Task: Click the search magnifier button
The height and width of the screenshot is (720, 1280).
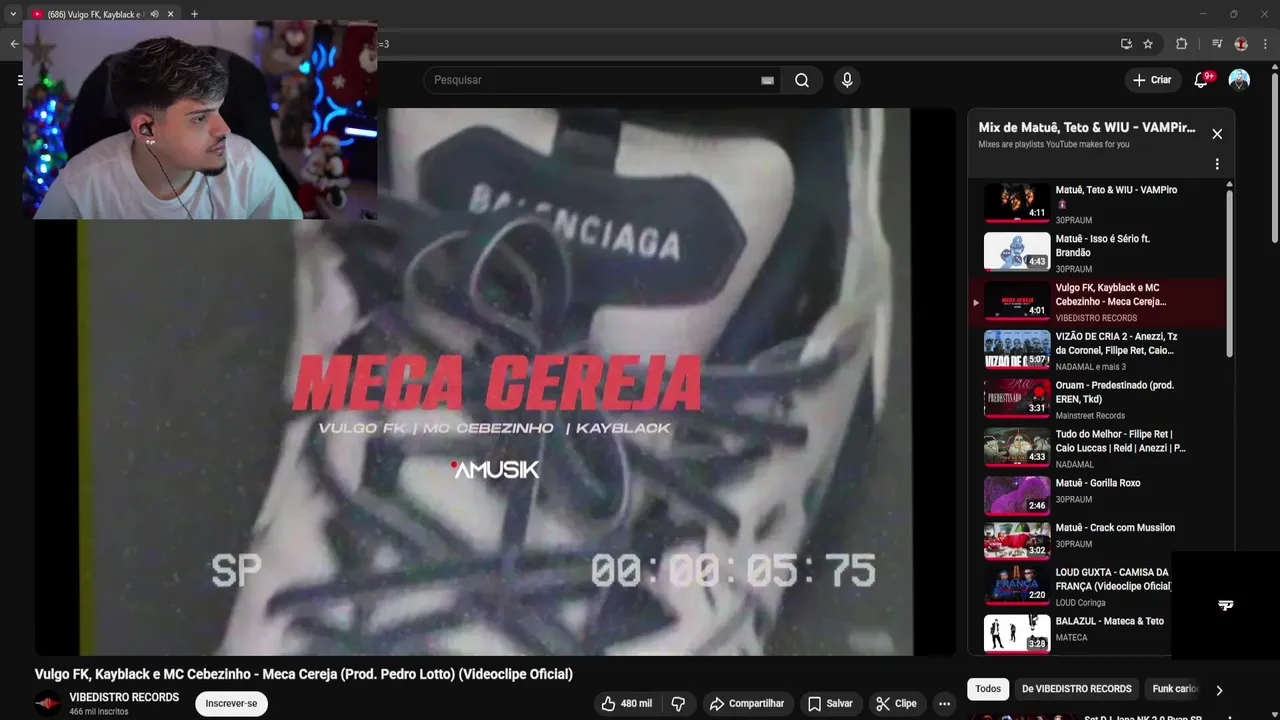Action: click(x=802, y=80)
